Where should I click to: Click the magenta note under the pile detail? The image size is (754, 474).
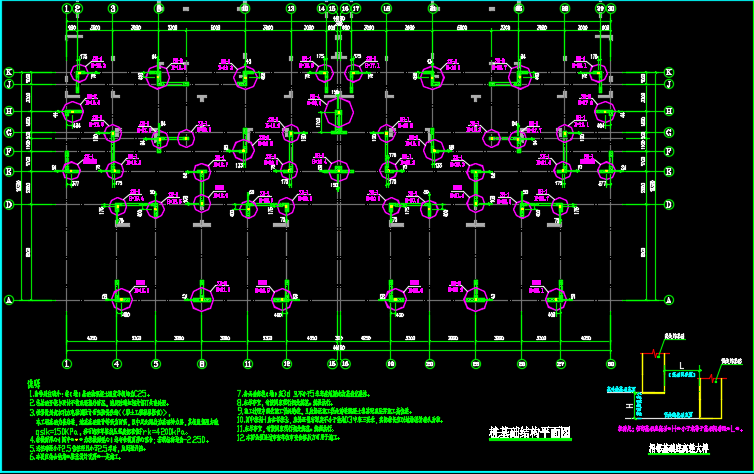680,428
